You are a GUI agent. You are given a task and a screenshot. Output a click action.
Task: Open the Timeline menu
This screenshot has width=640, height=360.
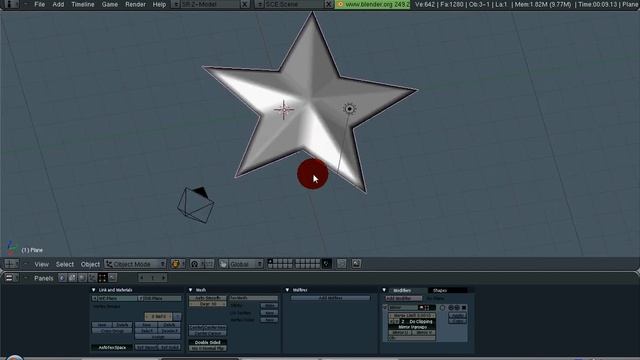click(83, 4)
